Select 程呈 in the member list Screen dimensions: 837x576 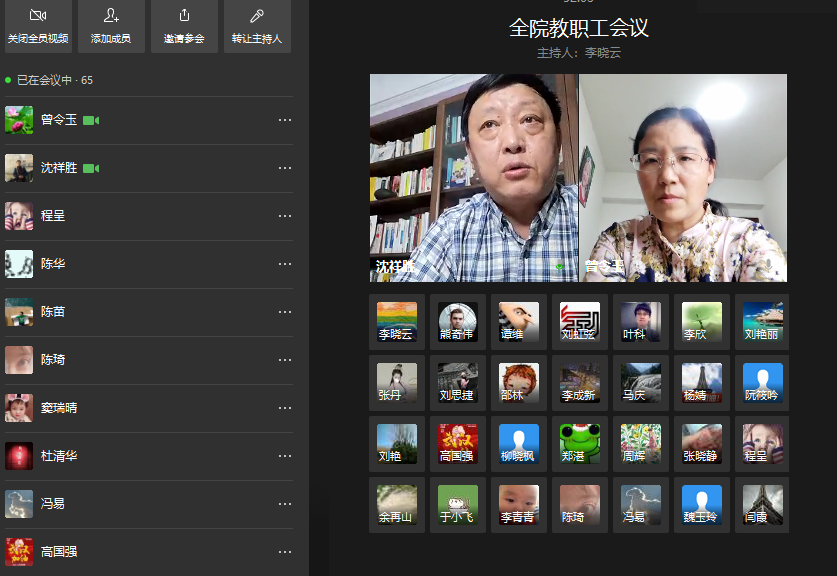[x=53, y=216]
